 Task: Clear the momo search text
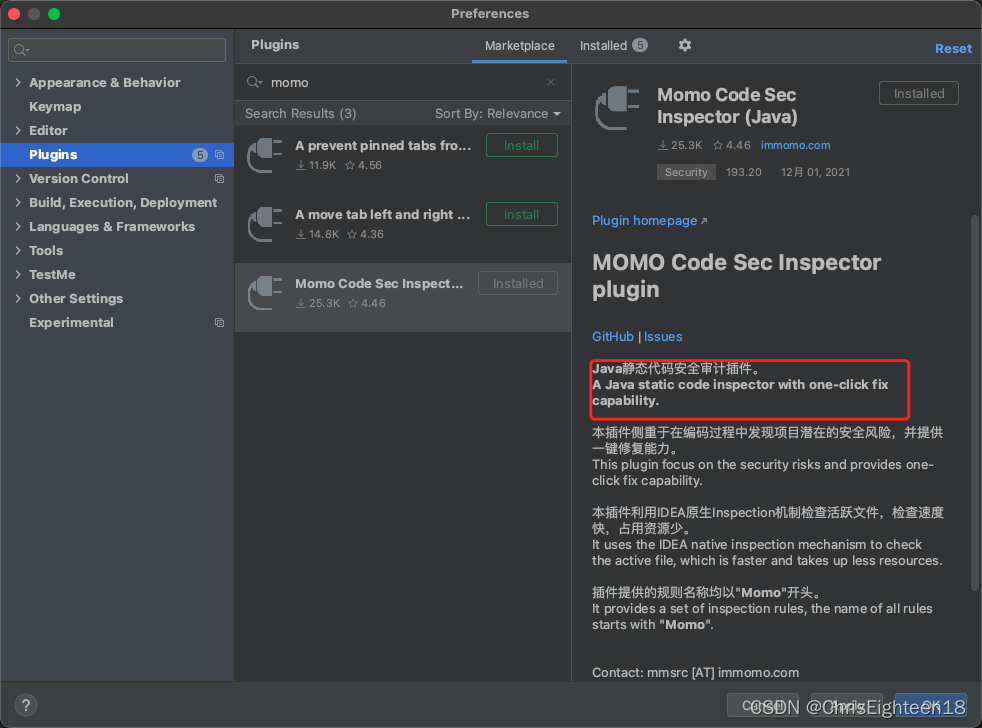550,82
